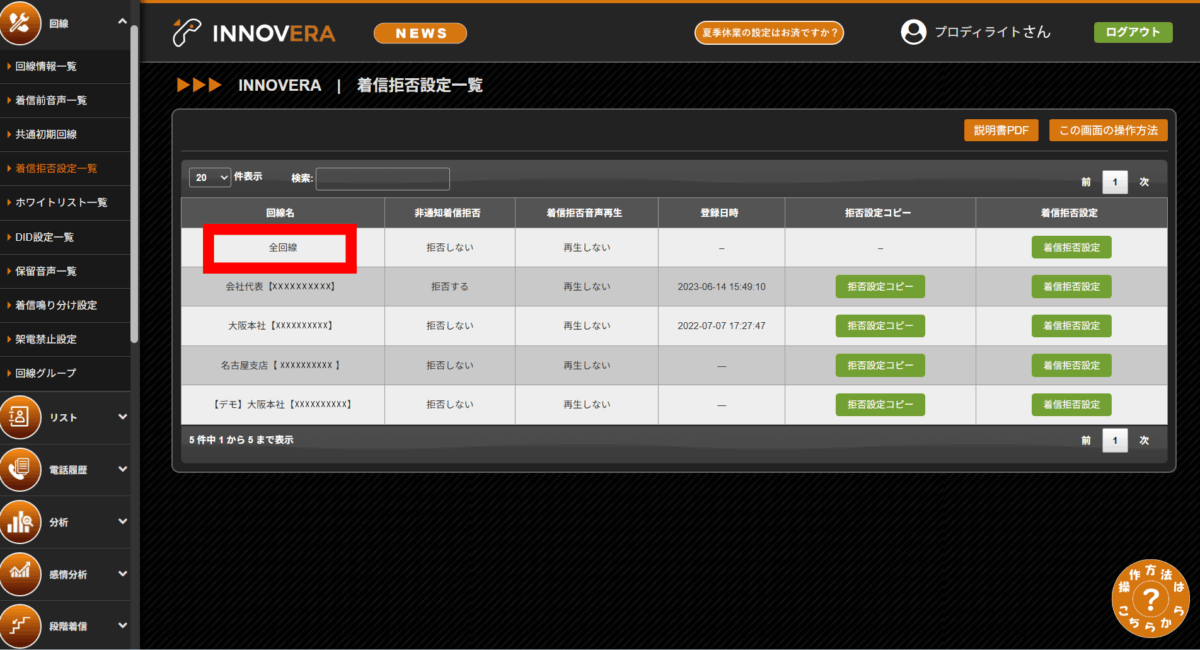The width and height of the screenshot is (1200, 650).
Task: Click the 全回線 cell in table
Action: coord(283,247)
